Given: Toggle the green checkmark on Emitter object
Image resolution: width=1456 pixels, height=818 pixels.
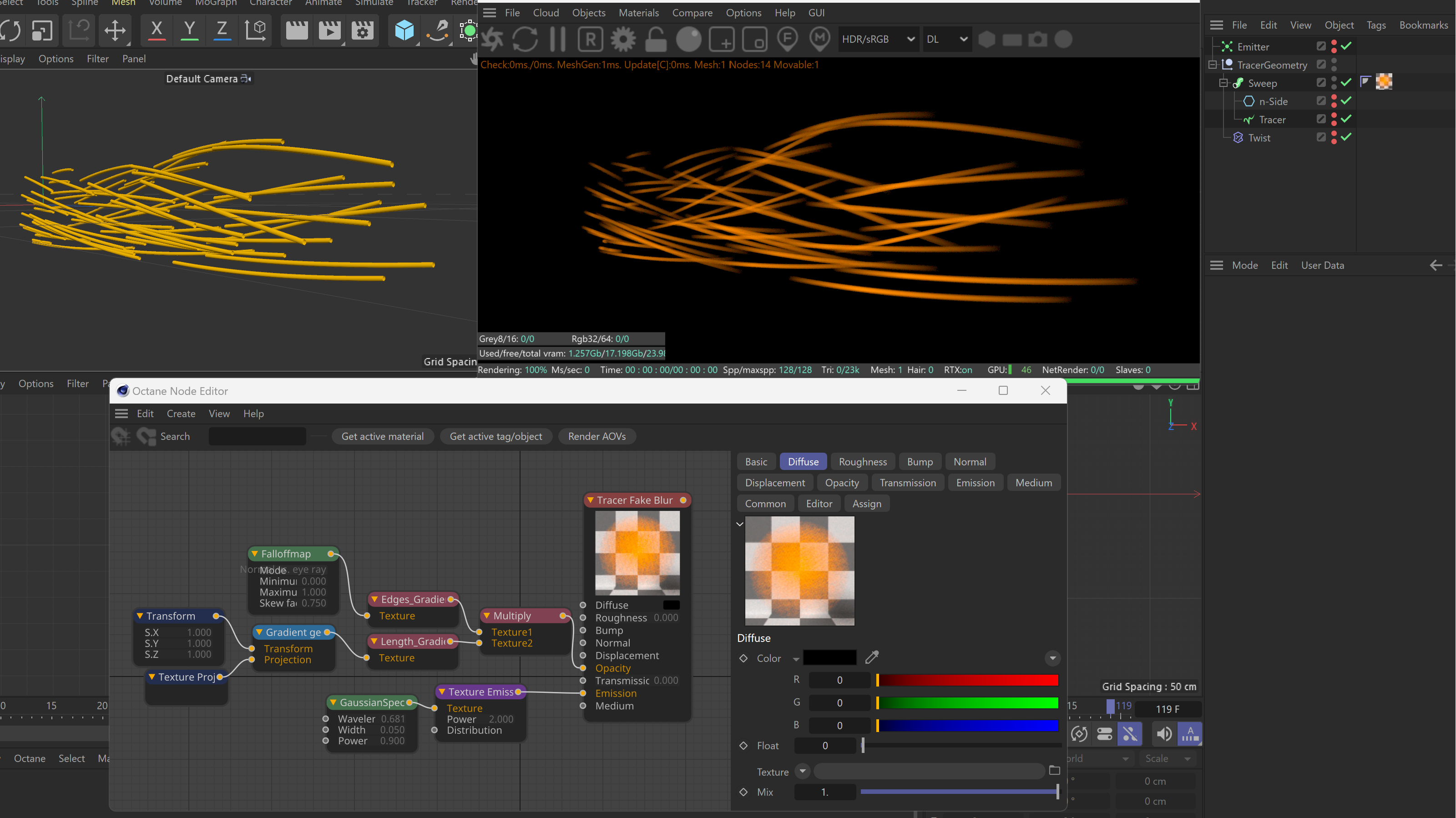Looking at the screenshot, I should (1346, 46).
